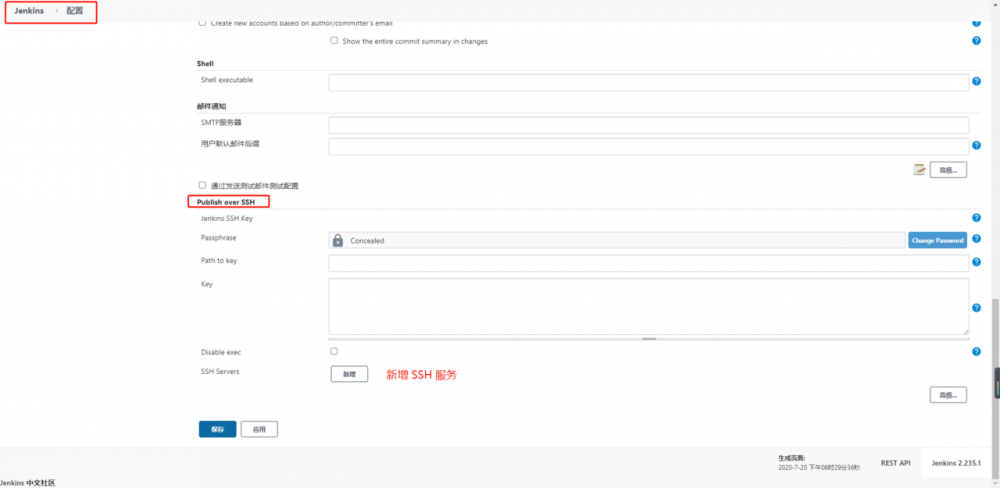Click help icon for Disable exec
1000x488 pixels.
pyautogui.click(x=976, y=352)
